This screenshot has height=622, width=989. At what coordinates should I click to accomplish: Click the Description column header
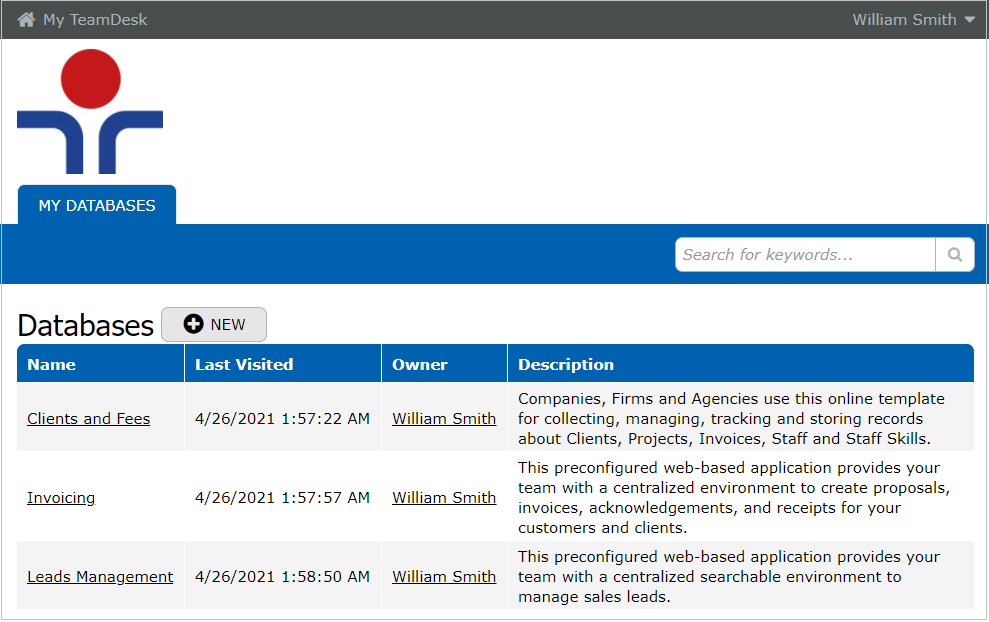coord(741,364)
